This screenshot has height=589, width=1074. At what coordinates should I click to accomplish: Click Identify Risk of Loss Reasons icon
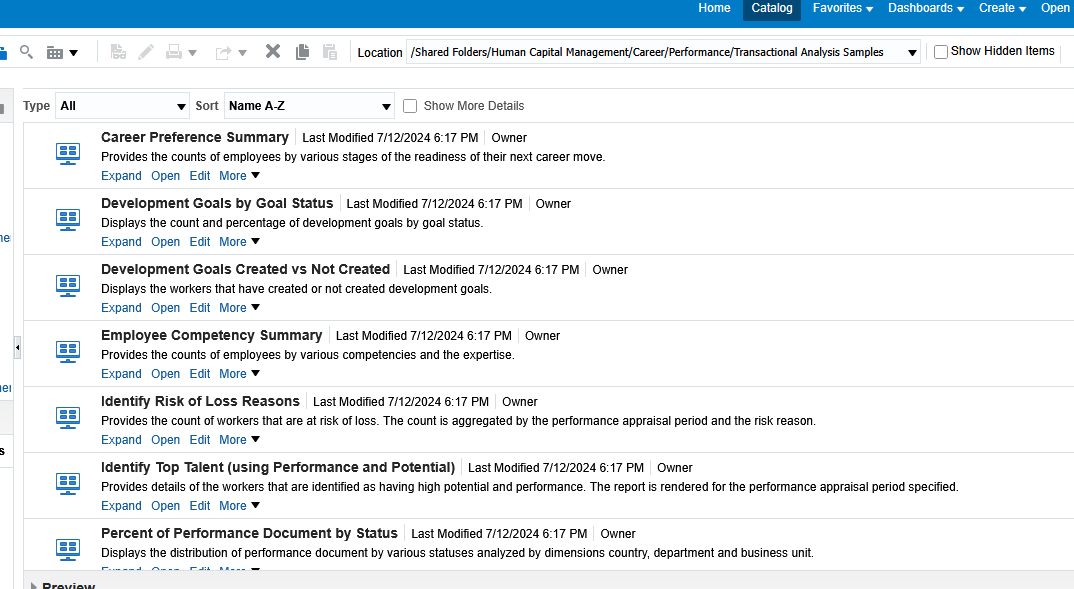click(68, 418)
